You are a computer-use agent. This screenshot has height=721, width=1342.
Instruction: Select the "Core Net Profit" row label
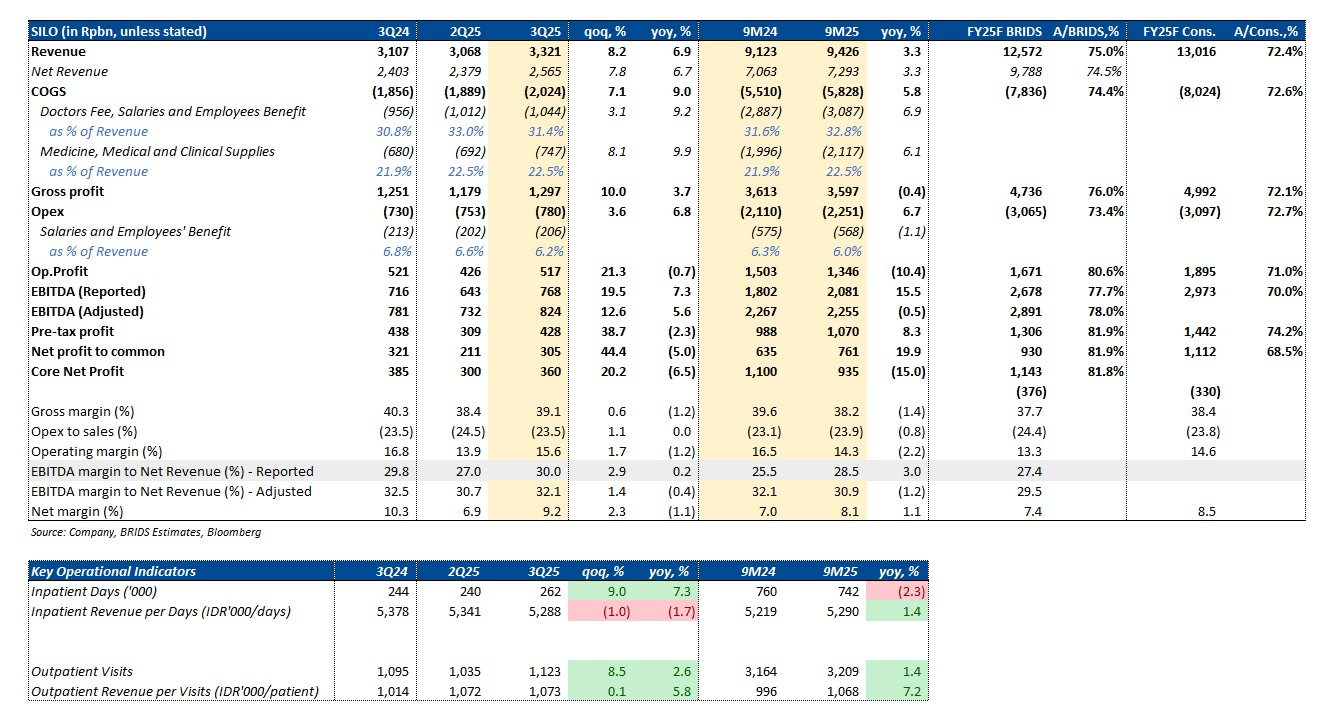(78, 371)
